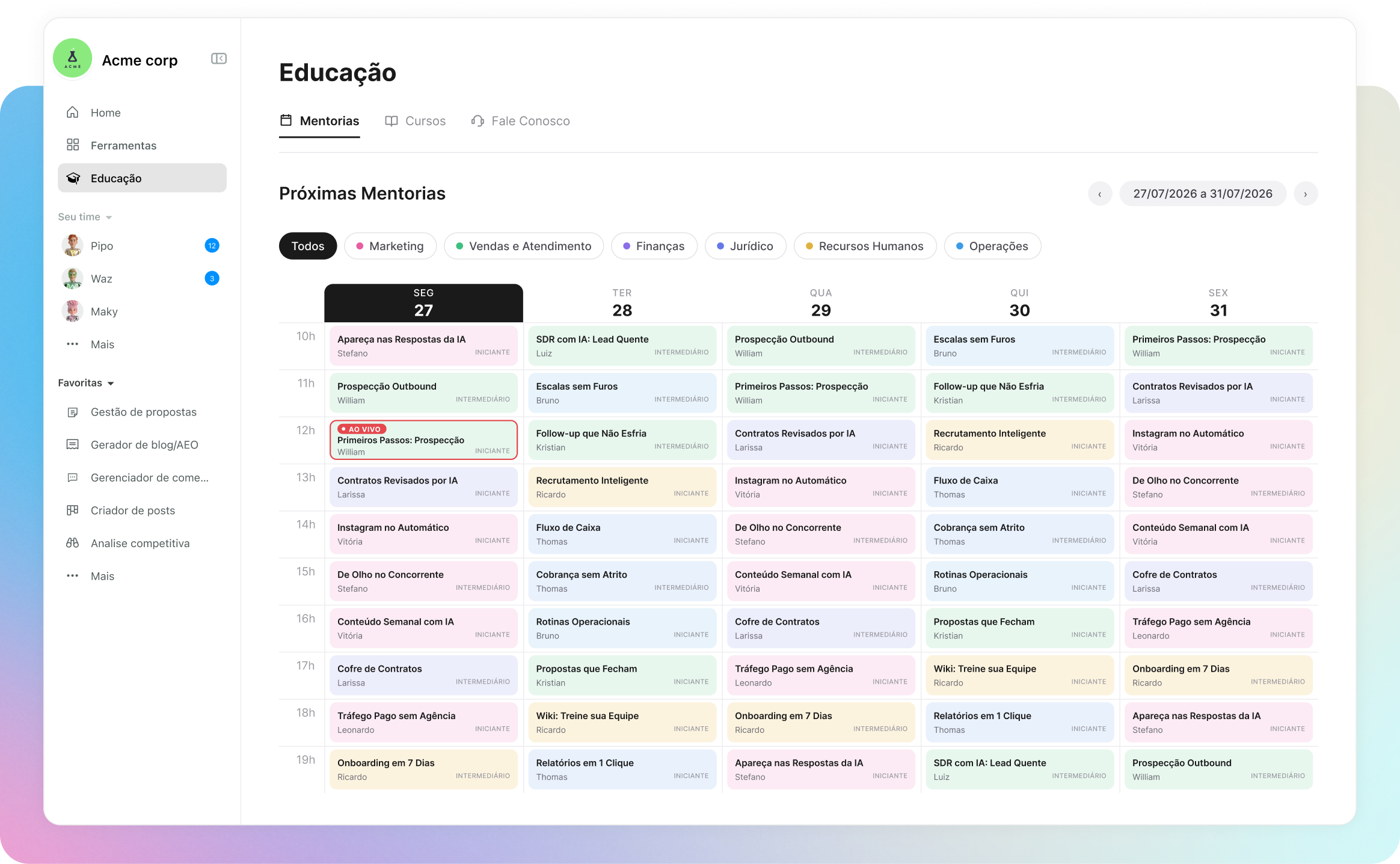This screenshot has height=864, width=1400.
Task: Filter mentorias by Recursos Humanos
Action: click(865, 246)
